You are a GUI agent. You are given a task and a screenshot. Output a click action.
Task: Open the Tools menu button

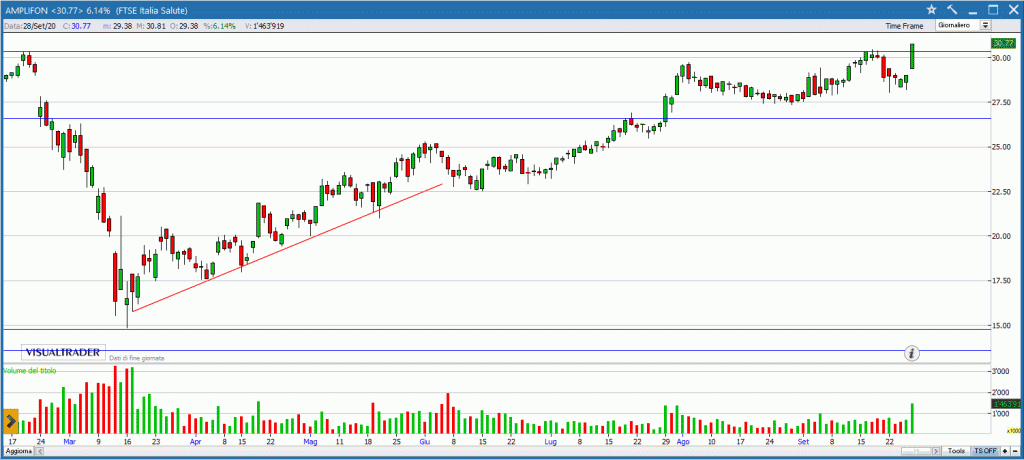[957, 452]
